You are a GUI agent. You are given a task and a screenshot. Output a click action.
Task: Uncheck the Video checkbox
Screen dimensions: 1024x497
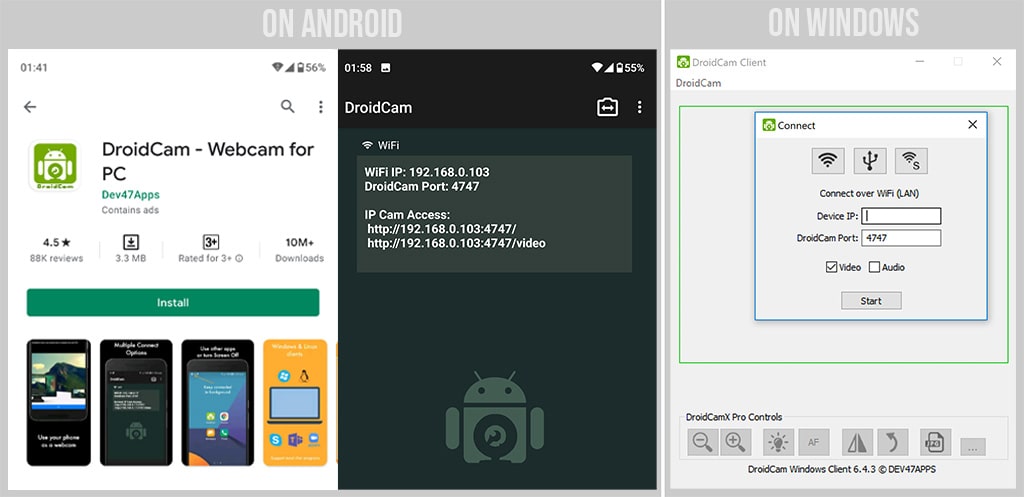831,267
